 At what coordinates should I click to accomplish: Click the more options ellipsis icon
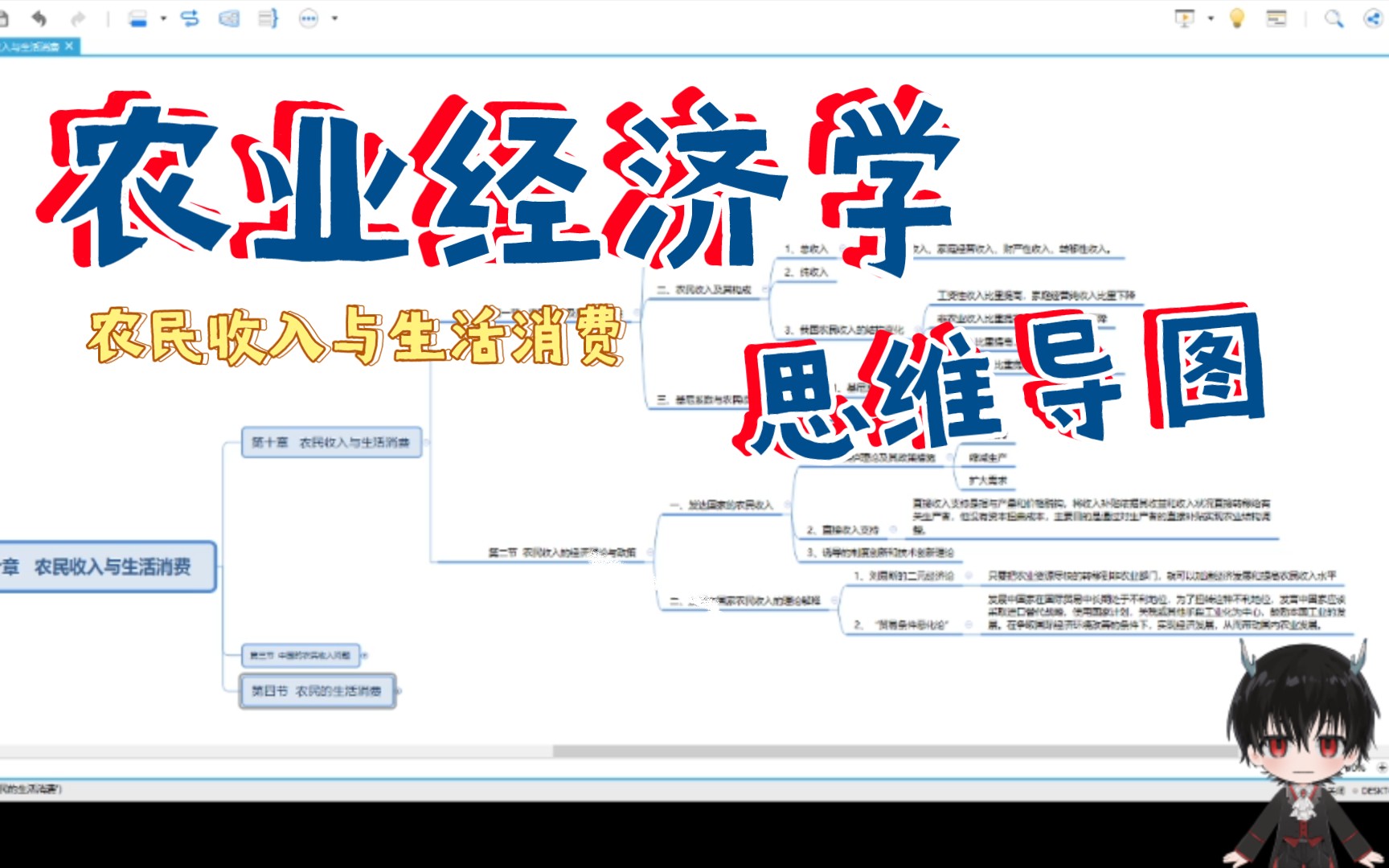coord(309,18)
